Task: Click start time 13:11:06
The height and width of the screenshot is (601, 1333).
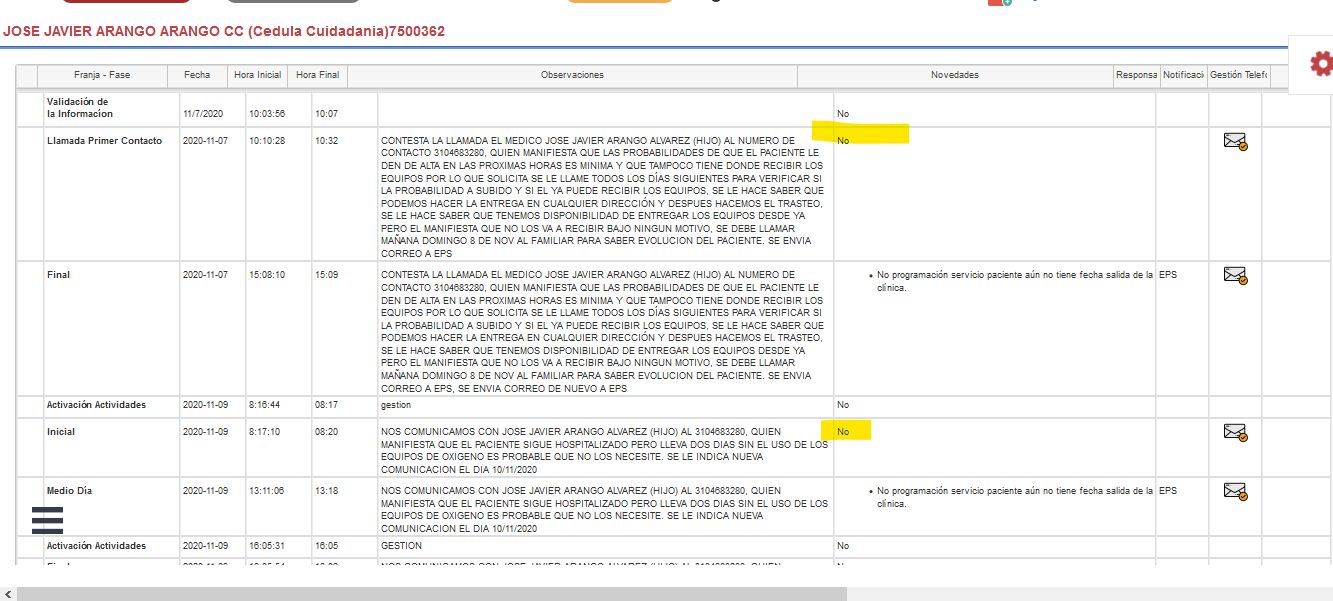Action: click(x=267, y=491)
